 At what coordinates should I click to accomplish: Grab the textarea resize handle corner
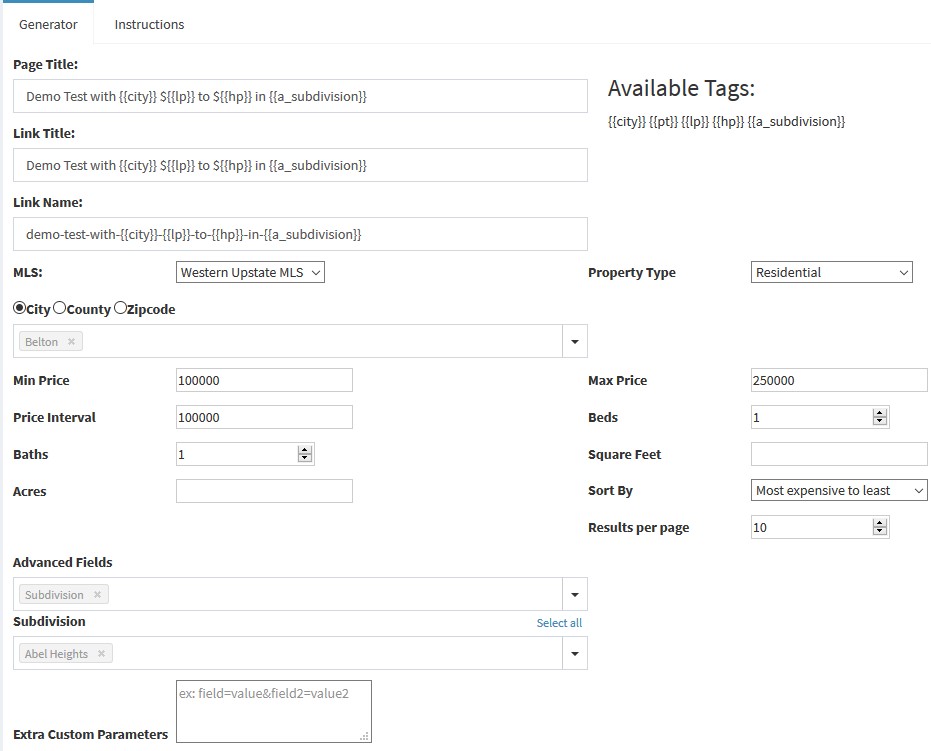pos(365,736)
